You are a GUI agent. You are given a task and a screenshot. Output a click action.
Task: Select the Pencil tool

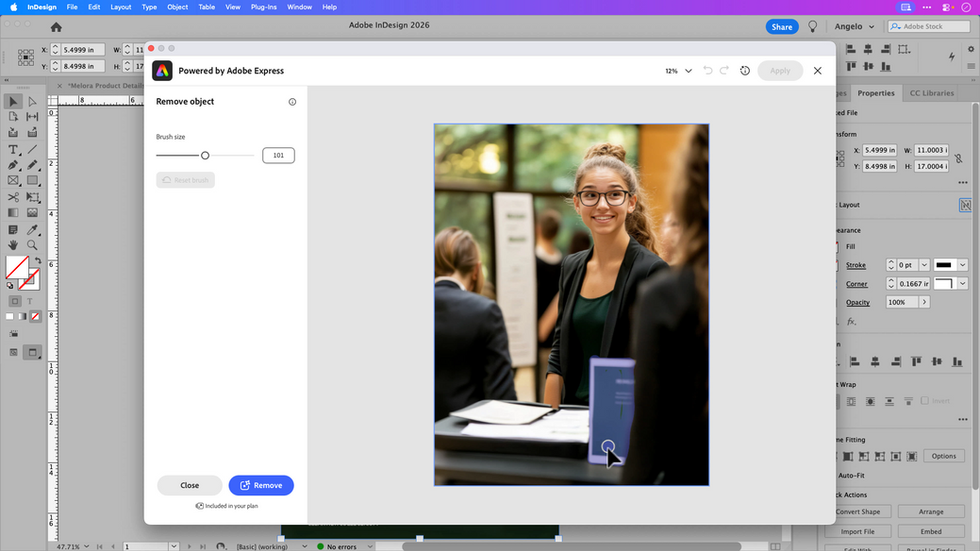[32, 166]
